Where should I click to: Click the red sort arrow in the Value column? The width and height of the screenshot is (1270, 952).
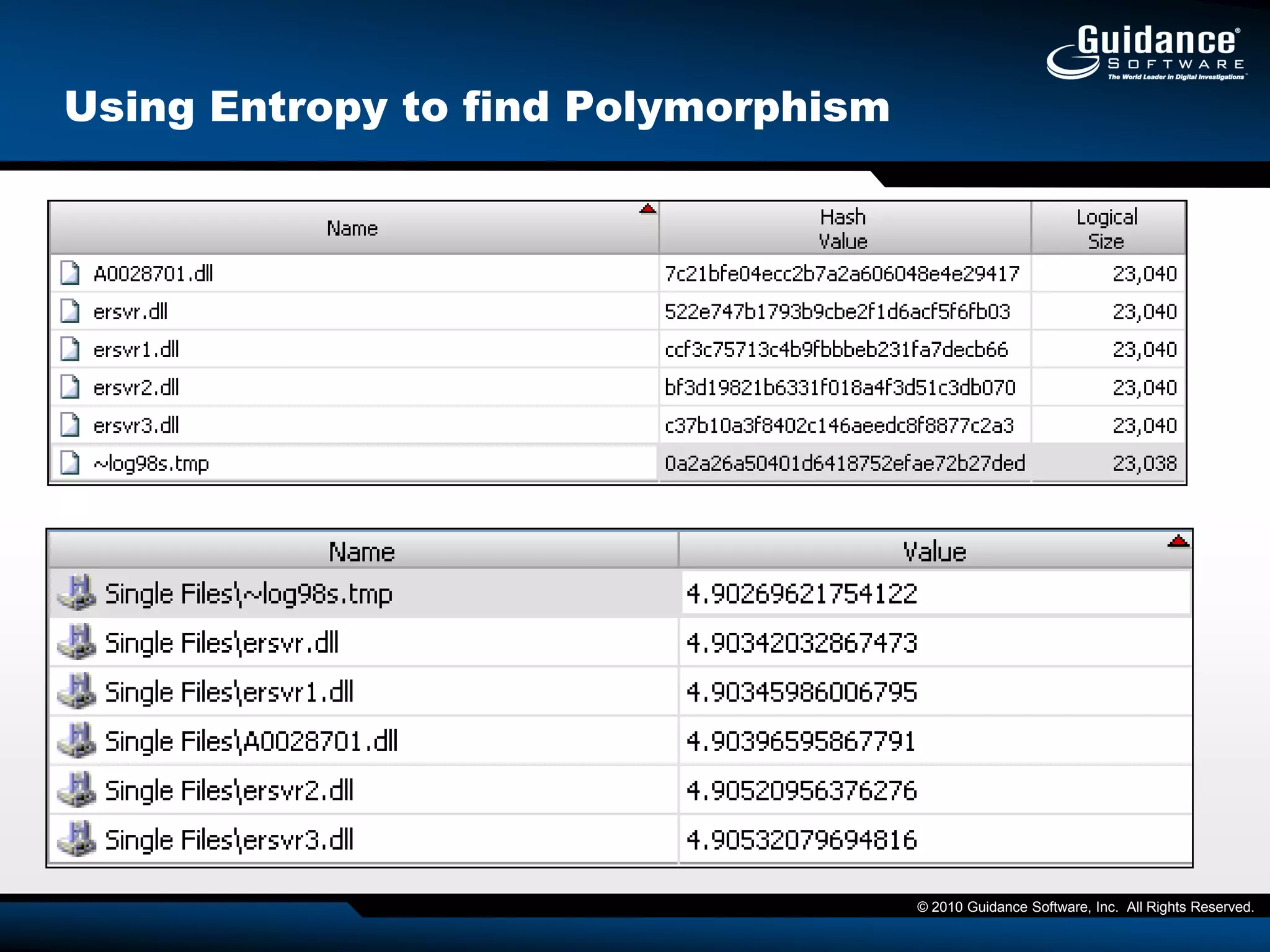point(1178,542)
